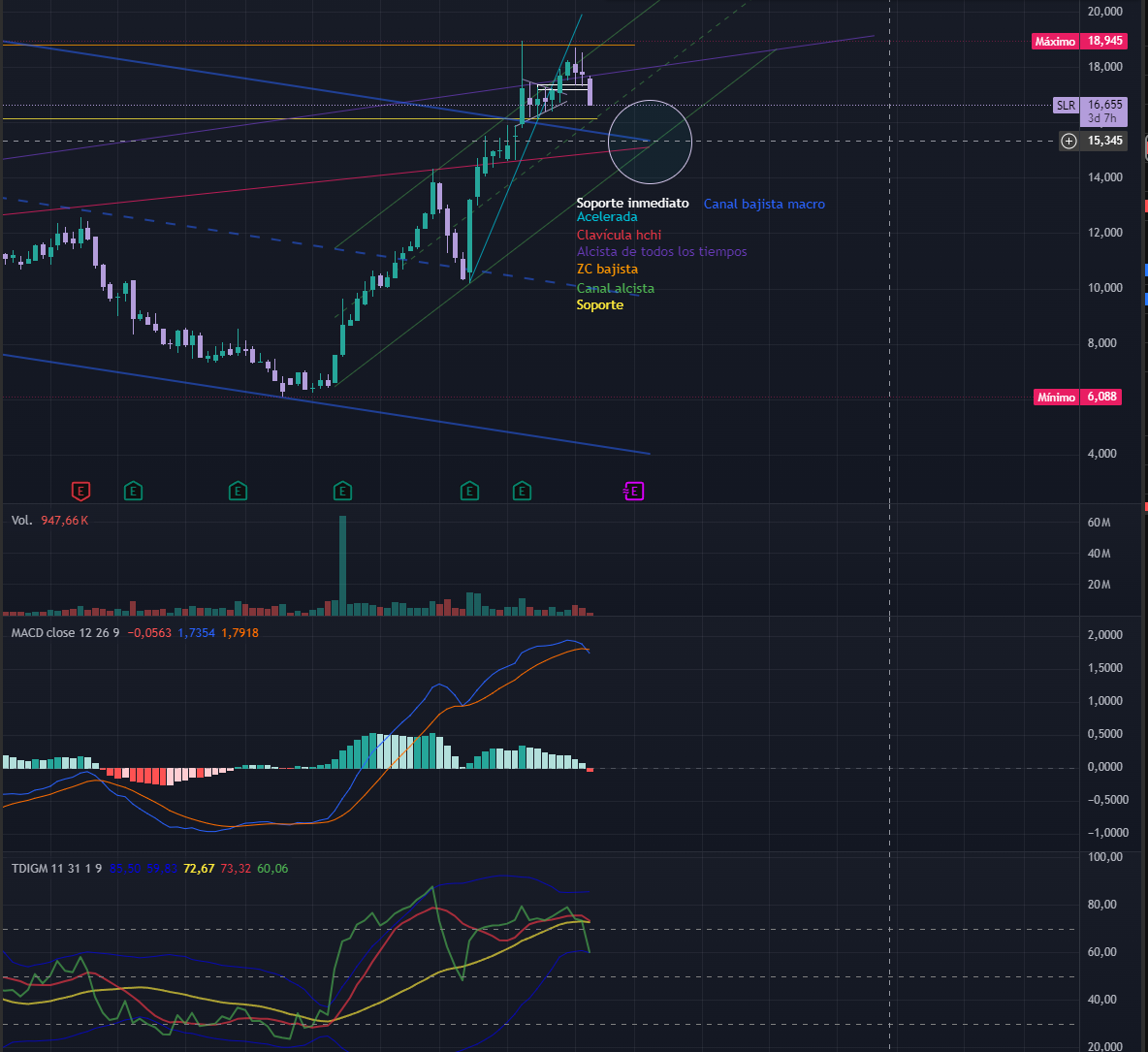Click the 'Canal bajista macro' text label
Viewport: 1148px width, 1052px height.
(x=764, y=205)
